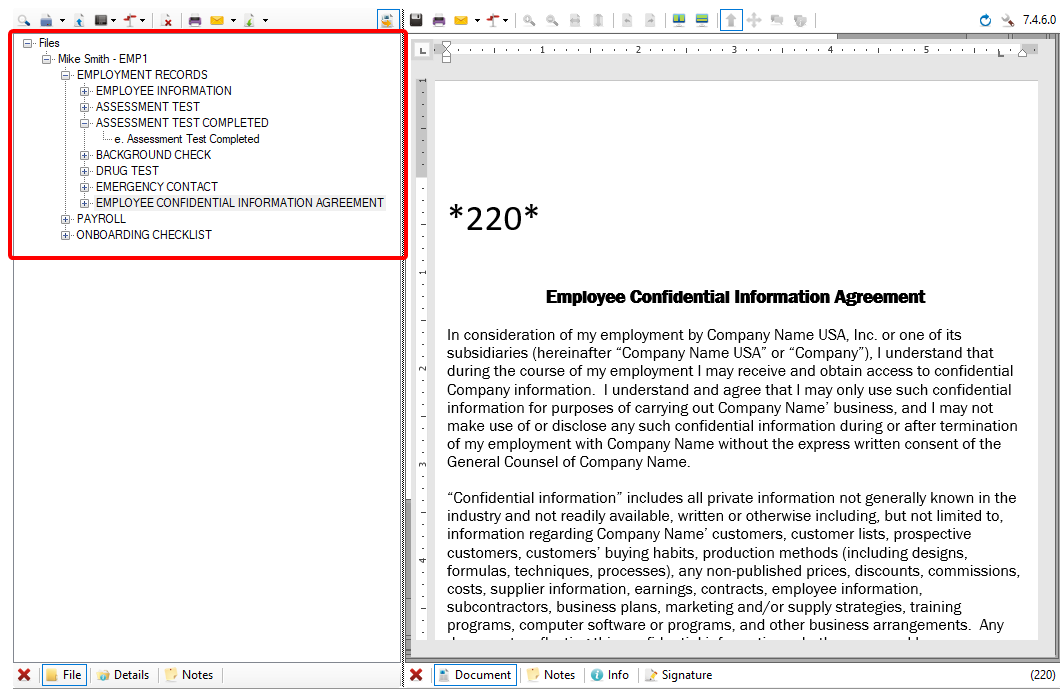This screenshot has width=1060, height=689.
Task: Open the dropdown arrow beside the scanner icon
Action: [x=62, y=20]
